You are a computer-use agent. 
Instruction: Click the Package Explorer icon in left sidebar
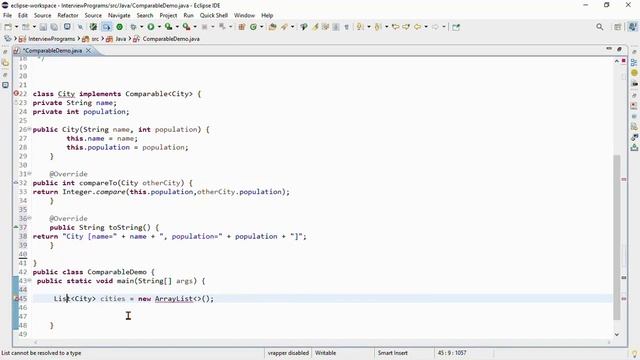5,63
